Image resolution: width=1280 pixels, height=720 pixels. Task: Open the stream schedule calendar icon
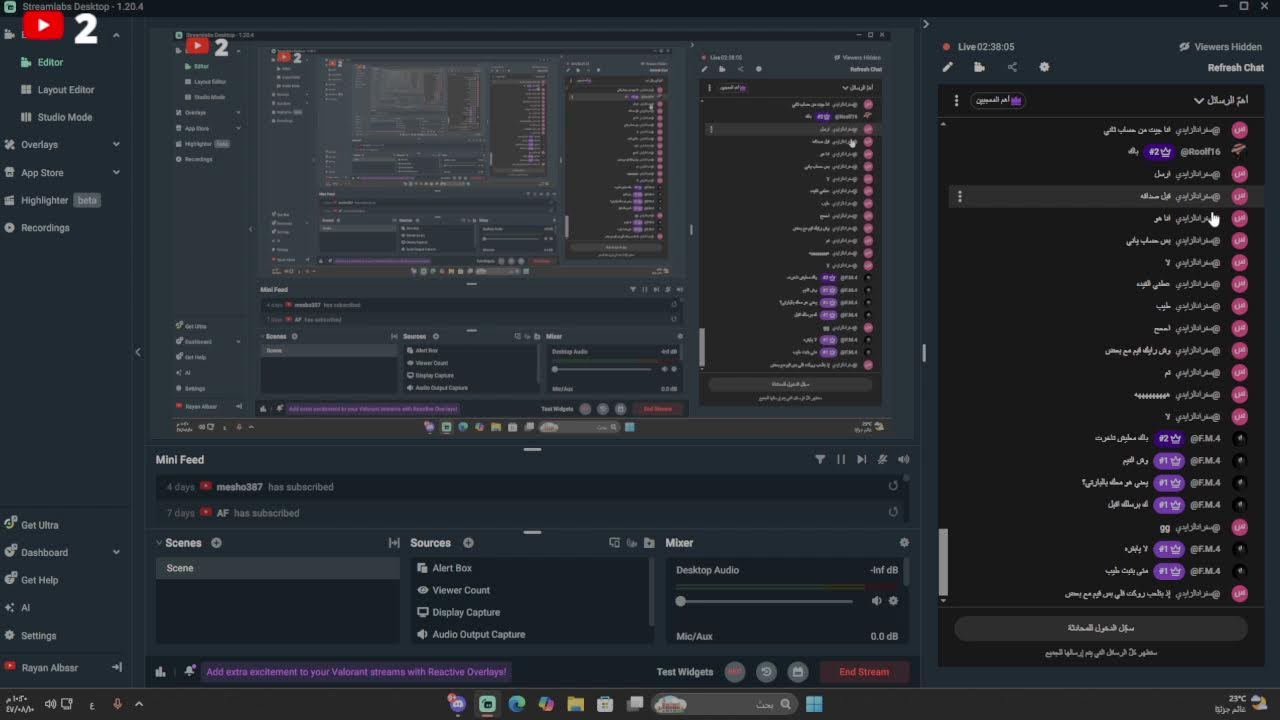pyautogui.click(x=797, y=672)
